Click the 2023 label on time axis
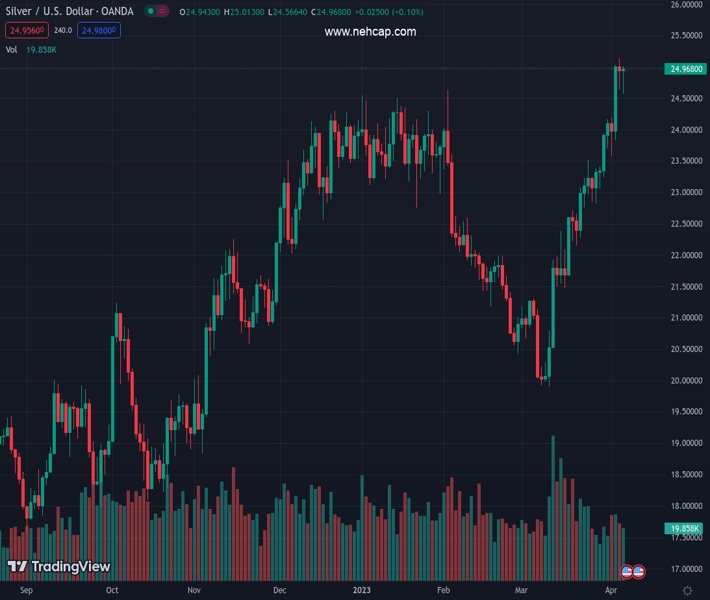Viewport: 710px width, 600px height. click(x=362, y=591)
